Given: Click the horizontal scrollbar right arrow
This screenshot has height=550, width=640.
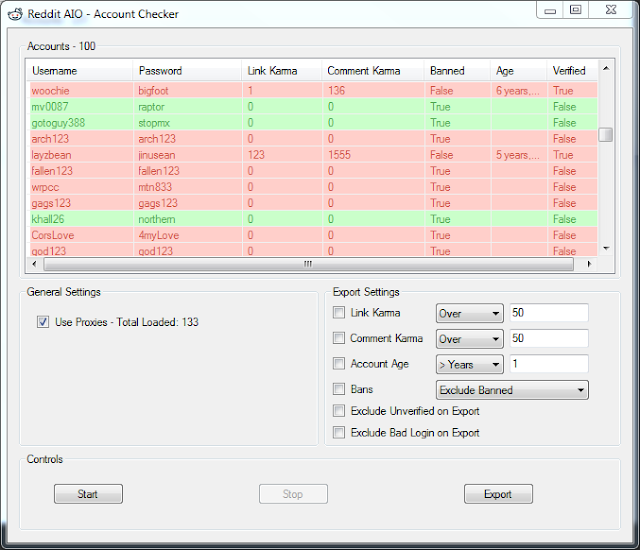Looking at the screenshot, I should [589, 264].
